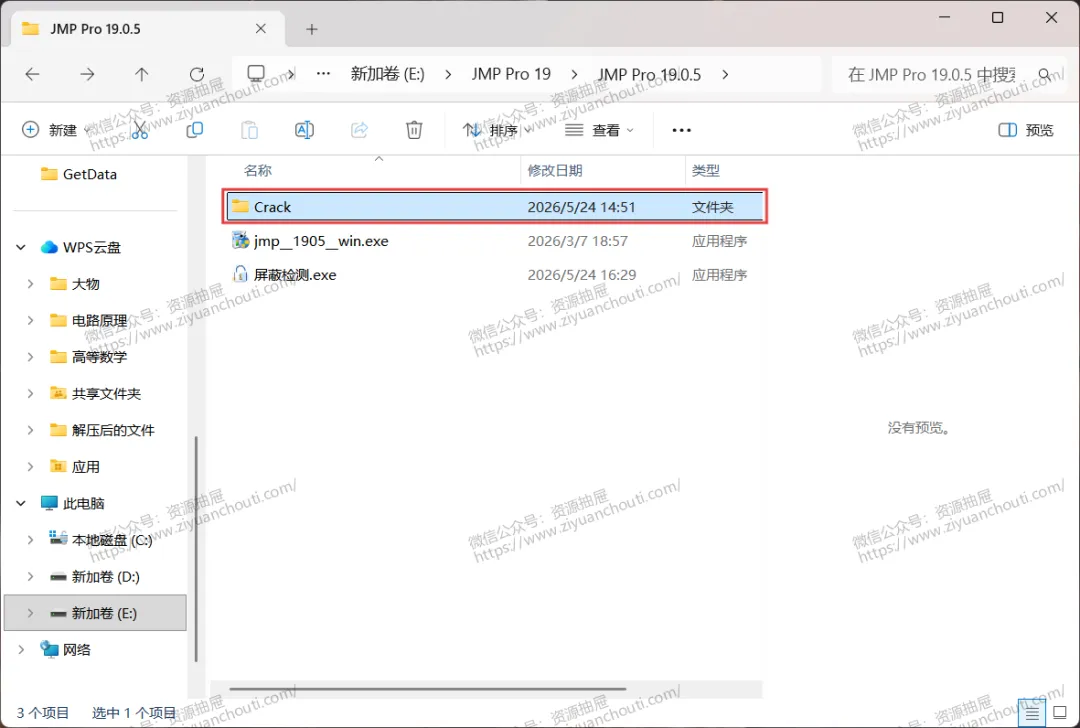Open a new tab with plus button
Image resolution: width=1080 pixels, height=728 pixels.
pyautogui.click(x=312, y=29)
